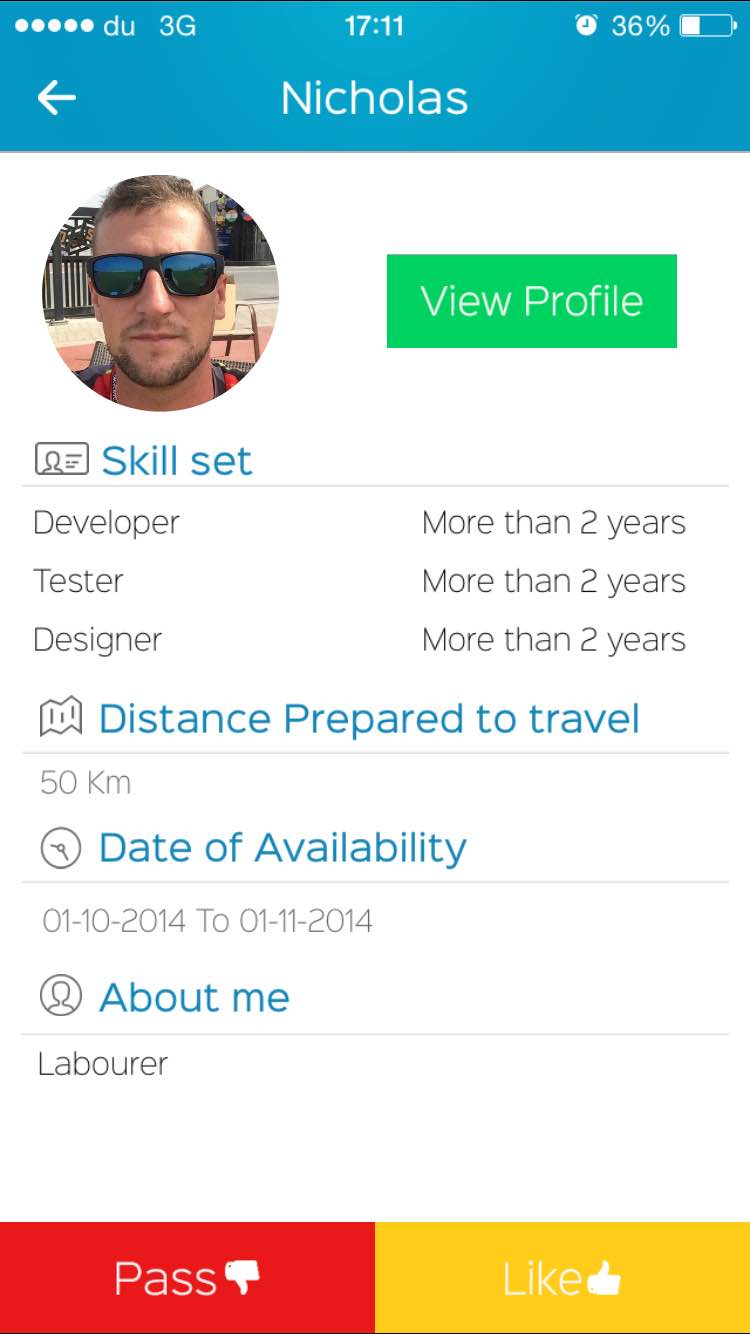Screen dimensions: 750x1334
Task: Tap the alarm clock status icon
Action: [x=586, y=26]
